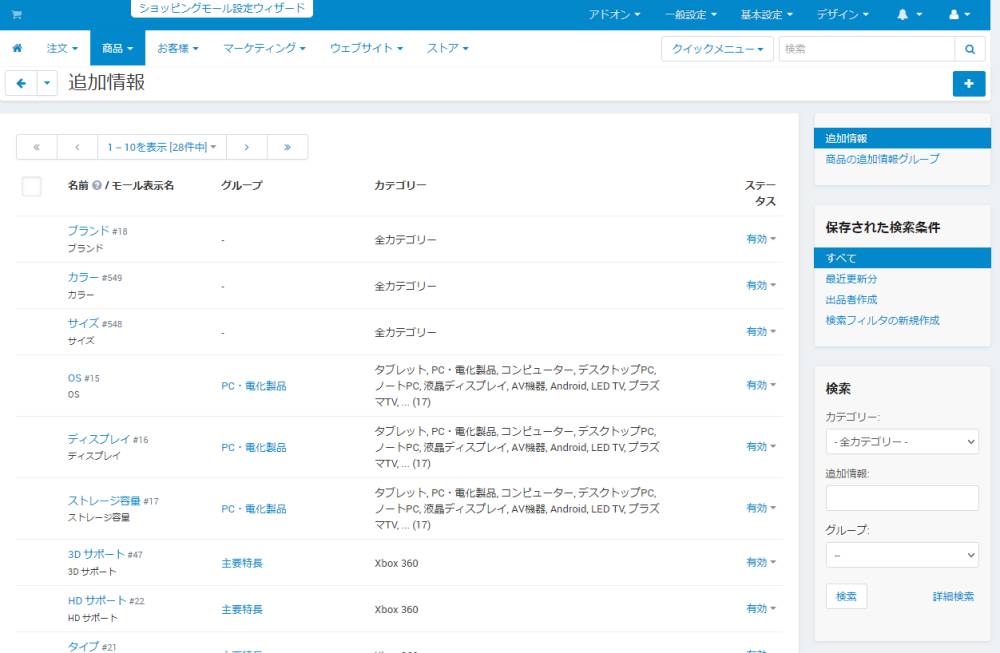The image size is (1000, 653).
Task: Click the search magnifier button
Action: coord(969,48)
